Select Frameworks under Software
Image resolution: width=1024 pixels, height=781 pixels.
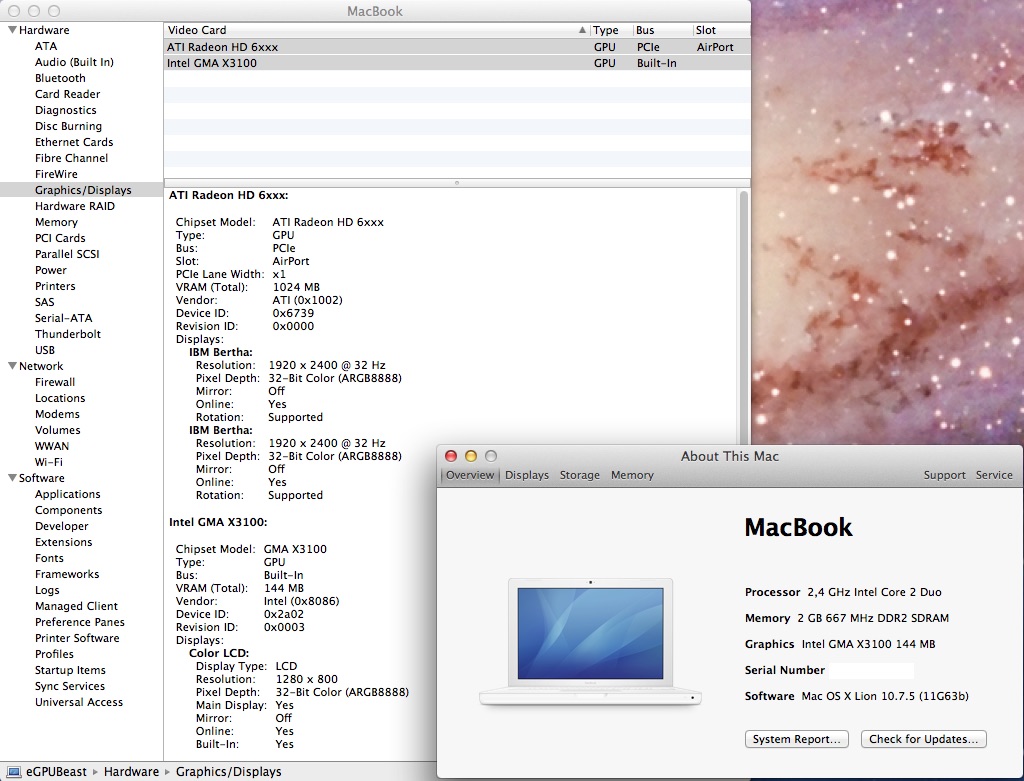(67, 574)
